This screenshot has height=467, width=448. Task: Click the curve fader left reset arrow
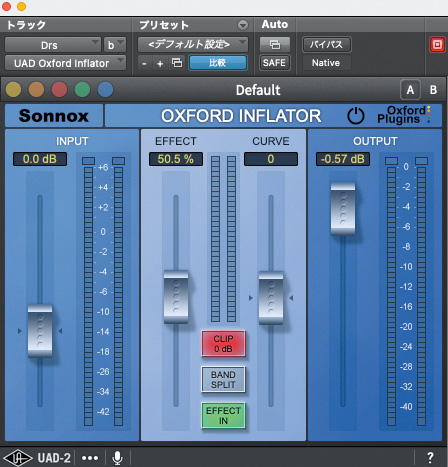pyautogui.click(x=251, y=298)
